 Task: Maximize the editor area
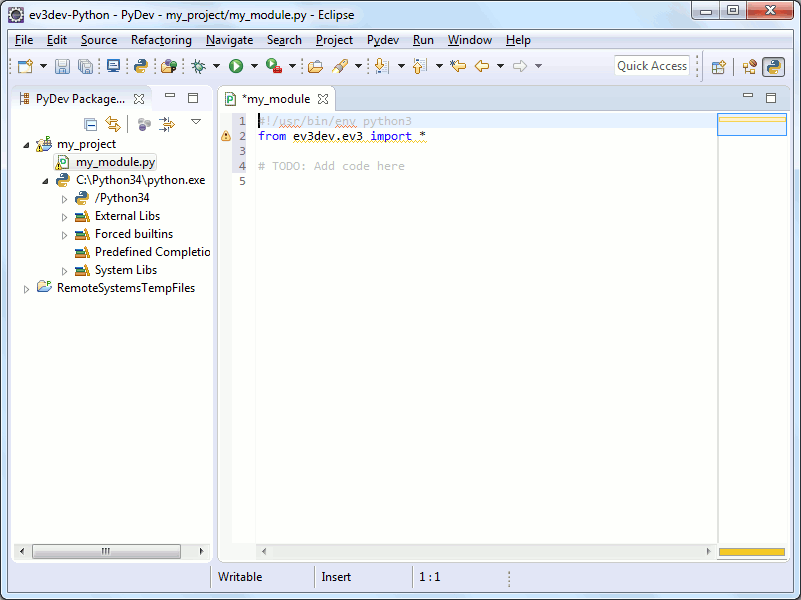click(771, 98)
